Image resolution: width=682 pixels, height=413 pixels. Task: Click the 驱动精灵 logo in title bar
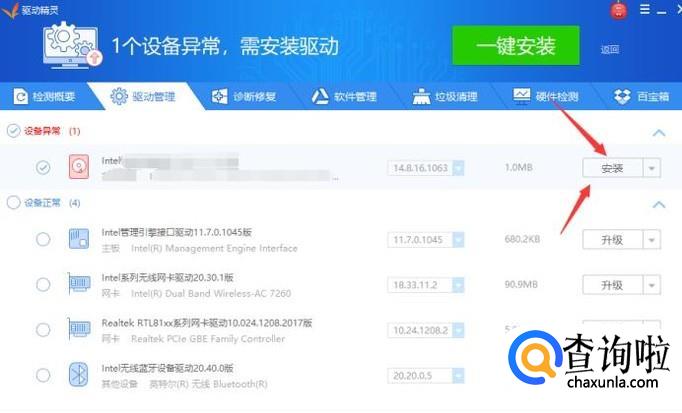click(x=10, y=10)
